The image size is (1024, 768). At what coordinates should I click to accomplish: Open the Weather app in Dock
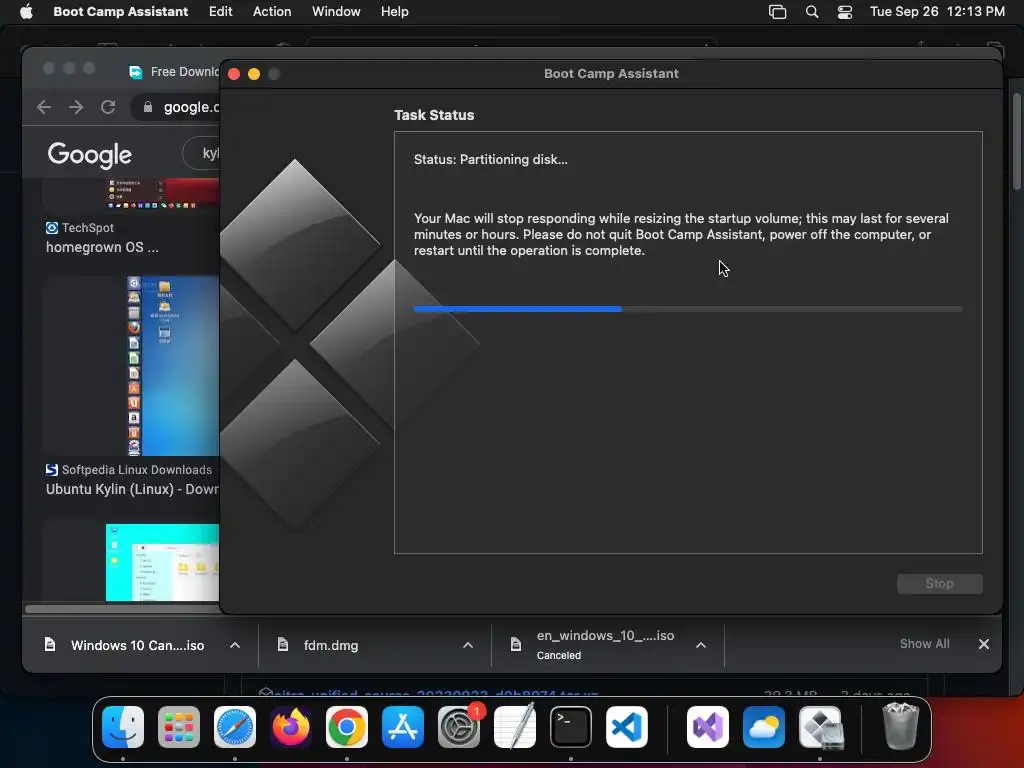(764, 727)
